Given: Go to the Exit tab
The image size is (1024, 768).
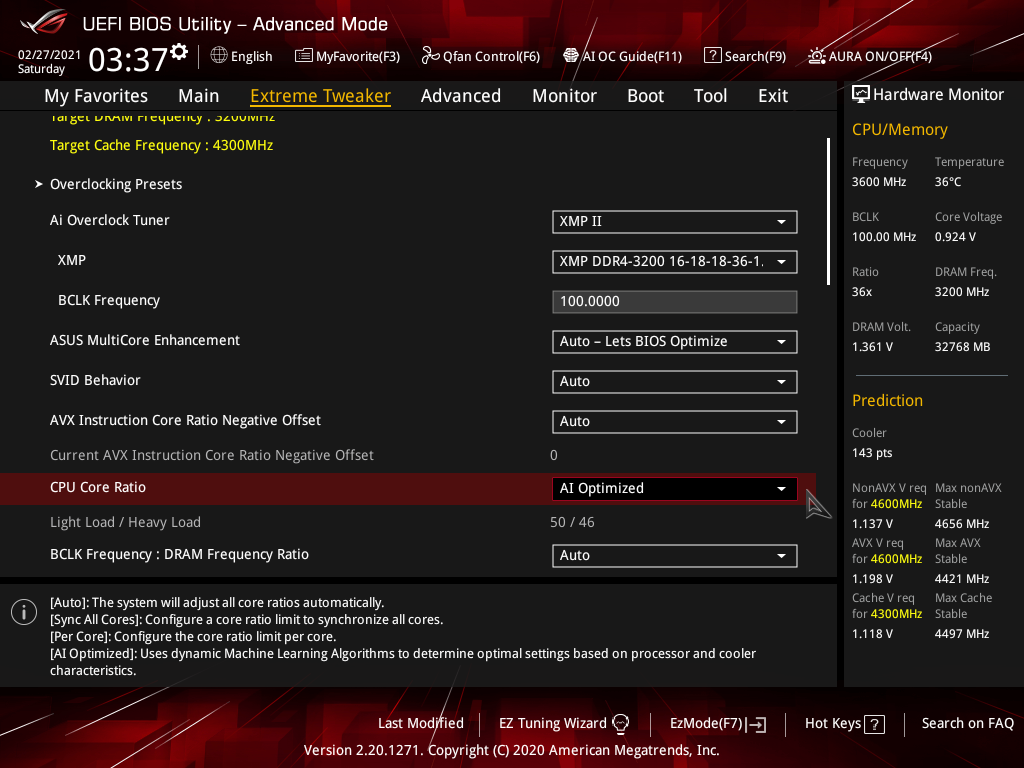Looking at the screenshot, I should click(x=773, y=96).
